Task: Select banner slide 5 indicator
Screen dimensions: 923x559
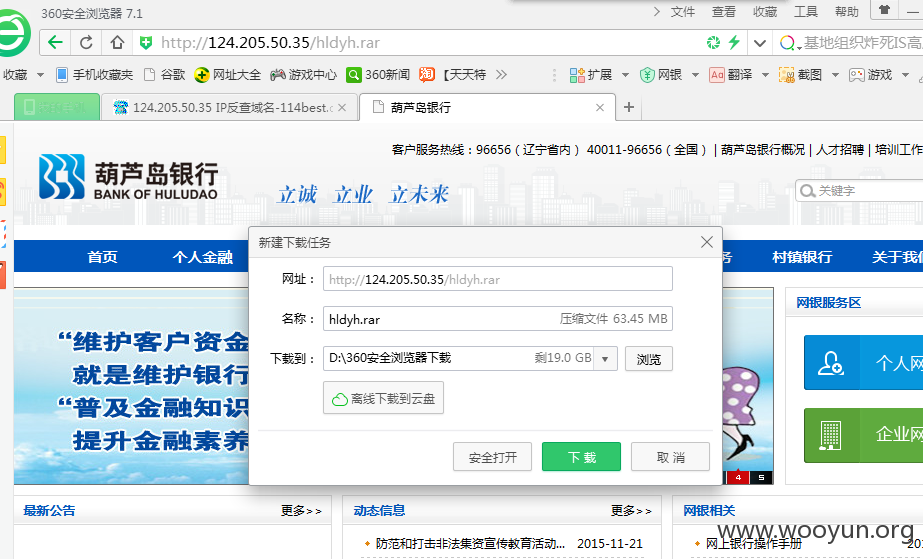Action: (x=761, y=477)
